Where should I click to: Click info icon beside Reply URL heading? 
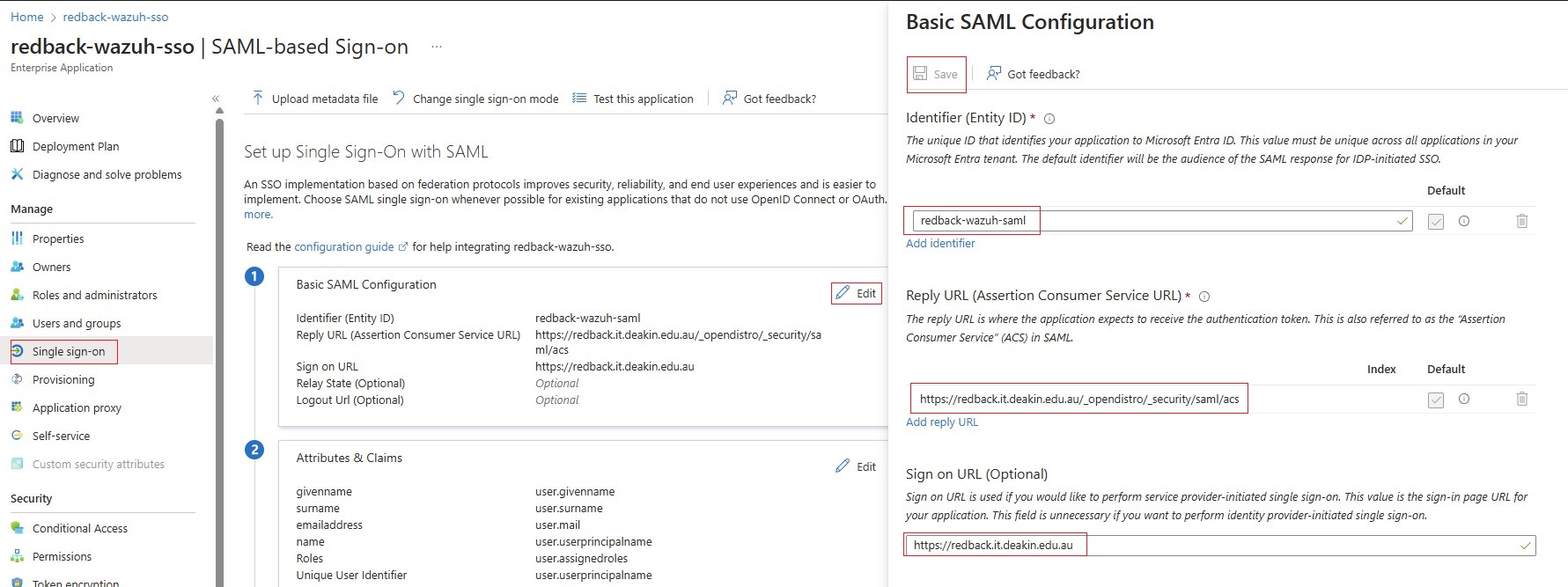click(x=1204, y=297)
